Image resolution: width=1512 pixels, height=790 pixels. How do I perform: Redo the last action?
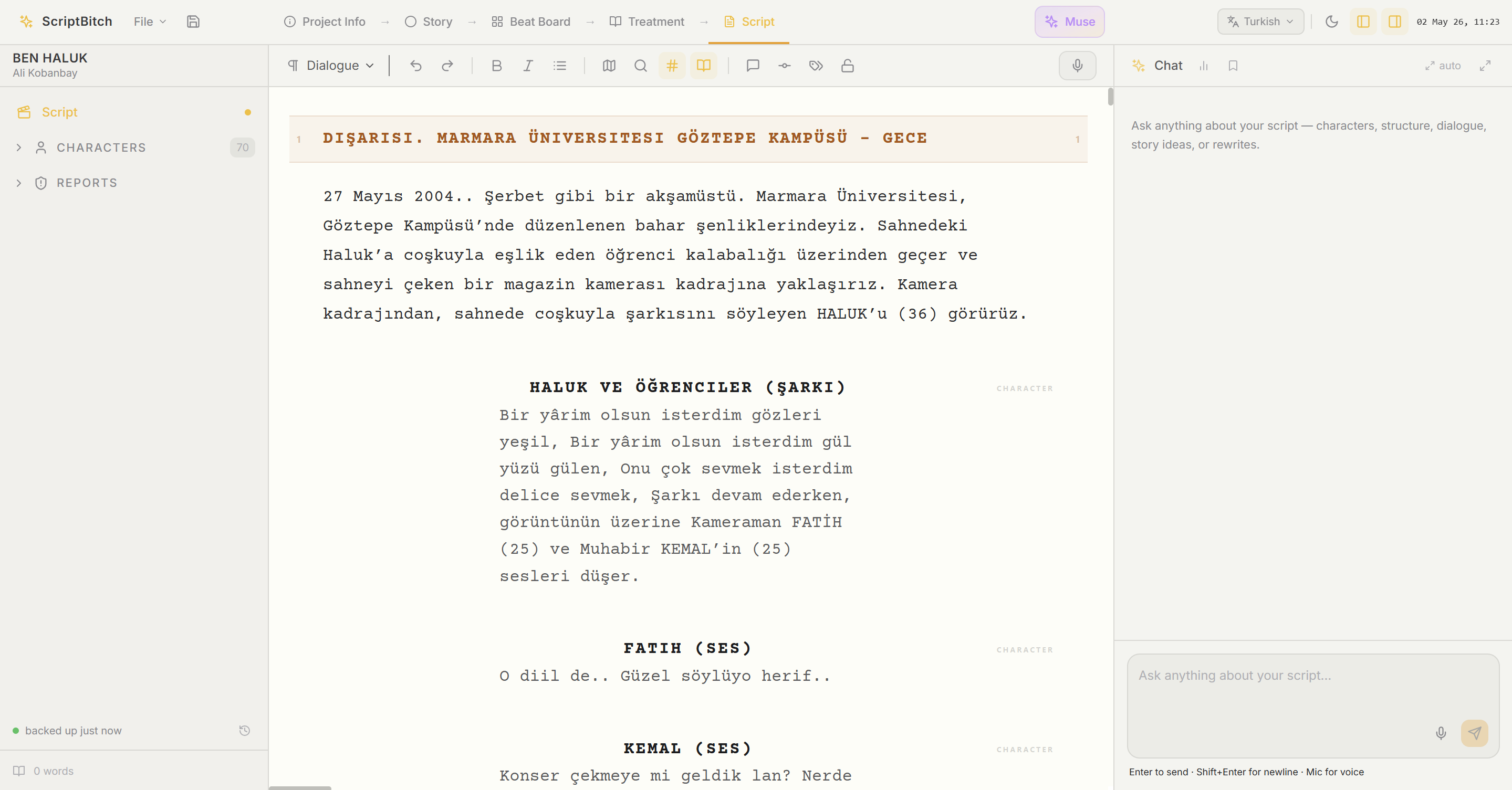tap(447, 66)
